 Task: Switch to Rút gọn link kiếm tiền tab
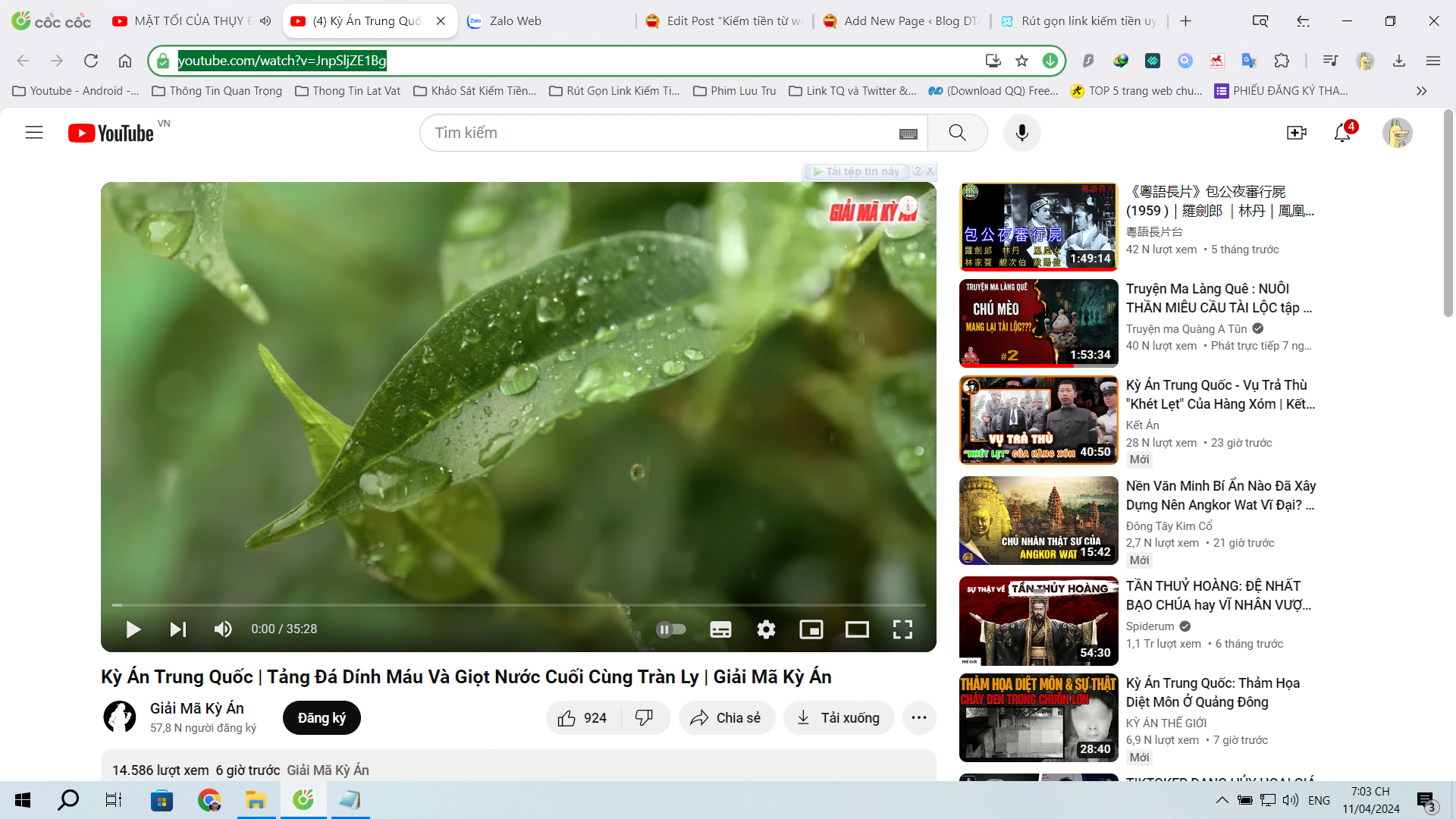(x=1079, y=21)
